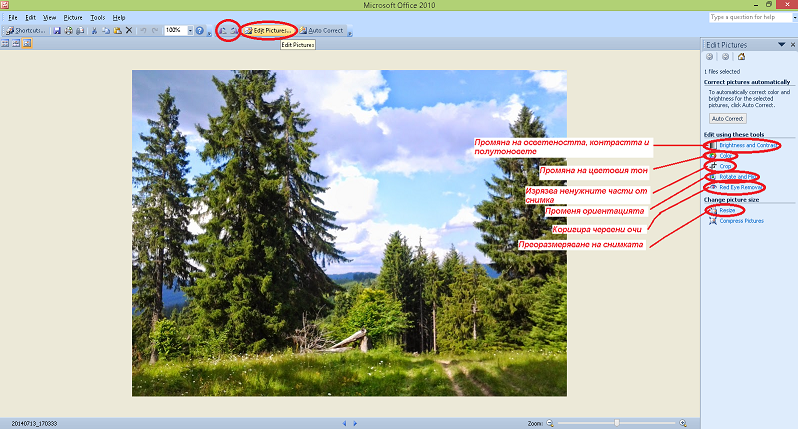Open the Brightness and Contrast tool
The height and width of the screenshot is (429, 798).
click(x=747, y=145)
